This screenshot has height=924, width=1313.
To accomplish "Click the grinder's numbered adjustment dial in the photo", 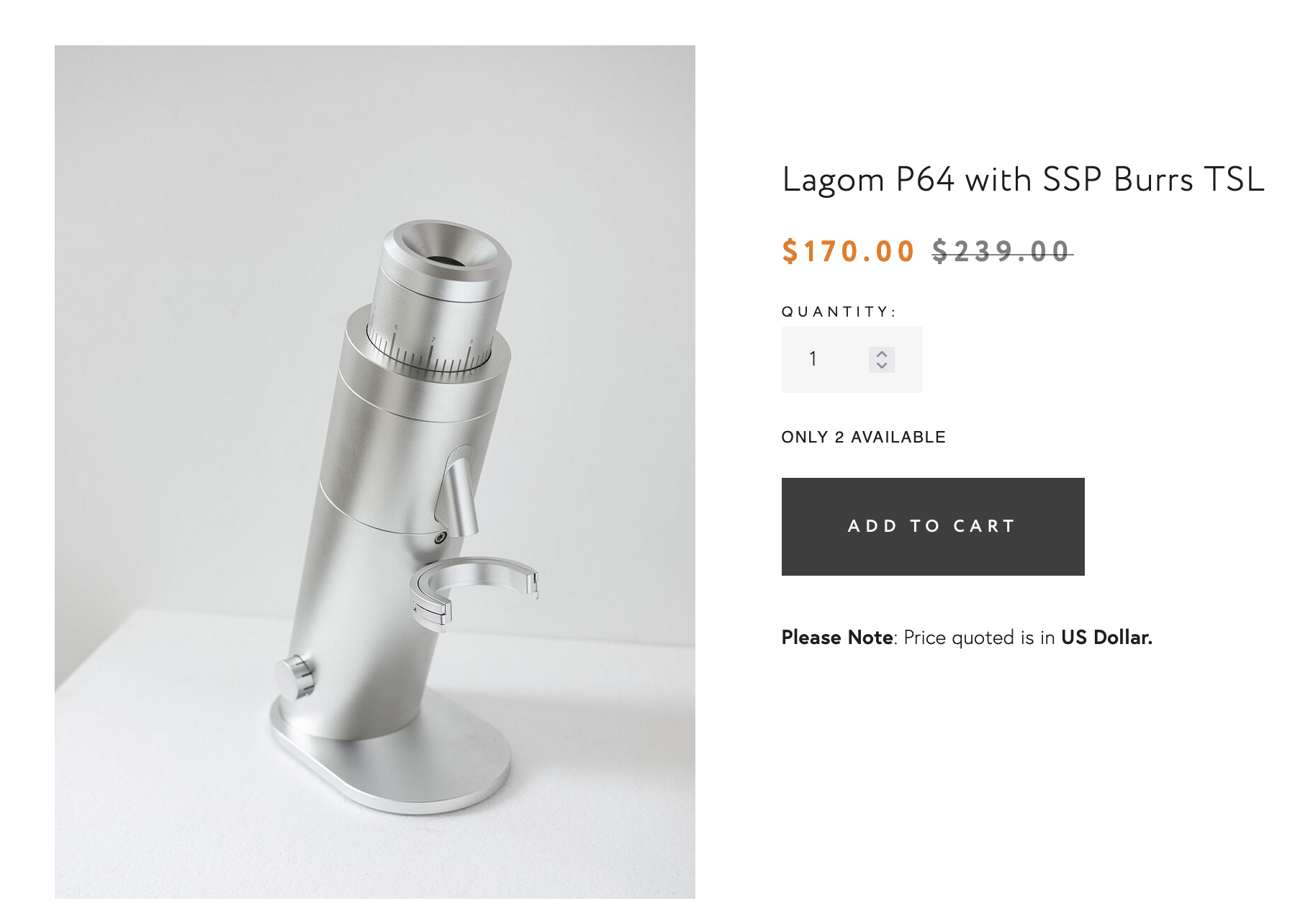I will pyautogui.click(x=430, y=351).
